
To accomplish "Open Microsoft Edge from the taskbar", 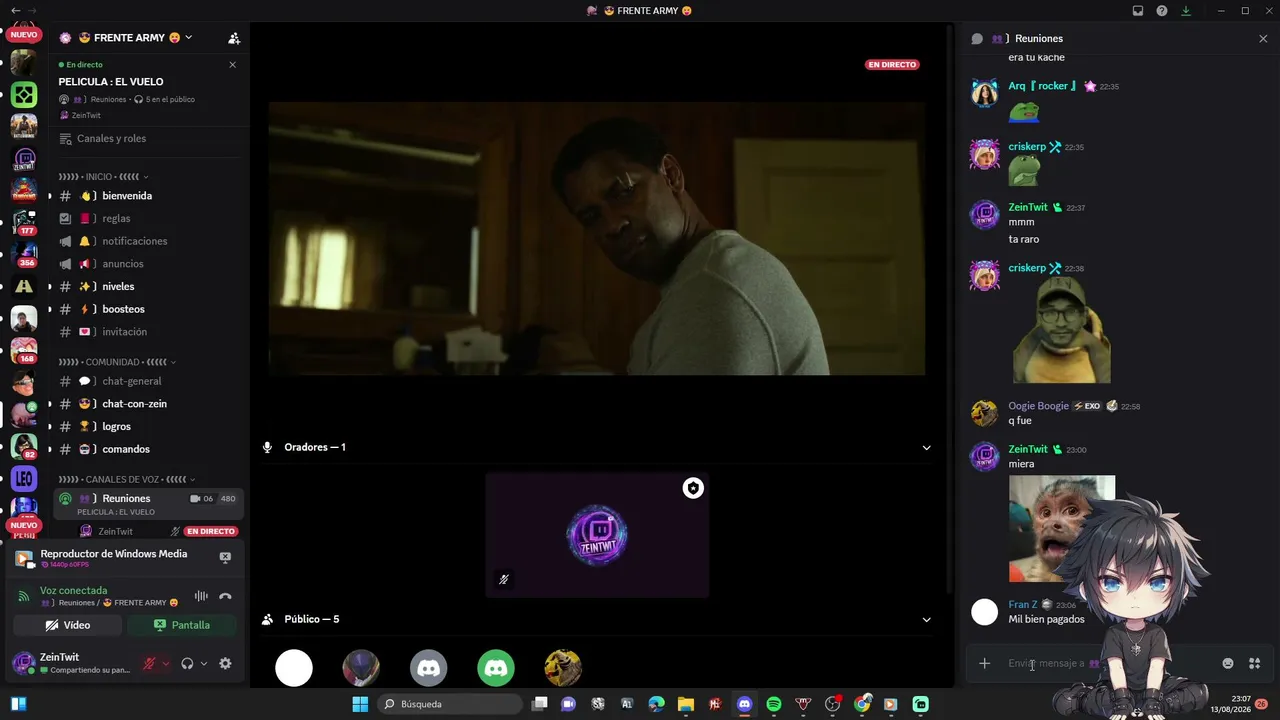I will [x=656, y=704].
